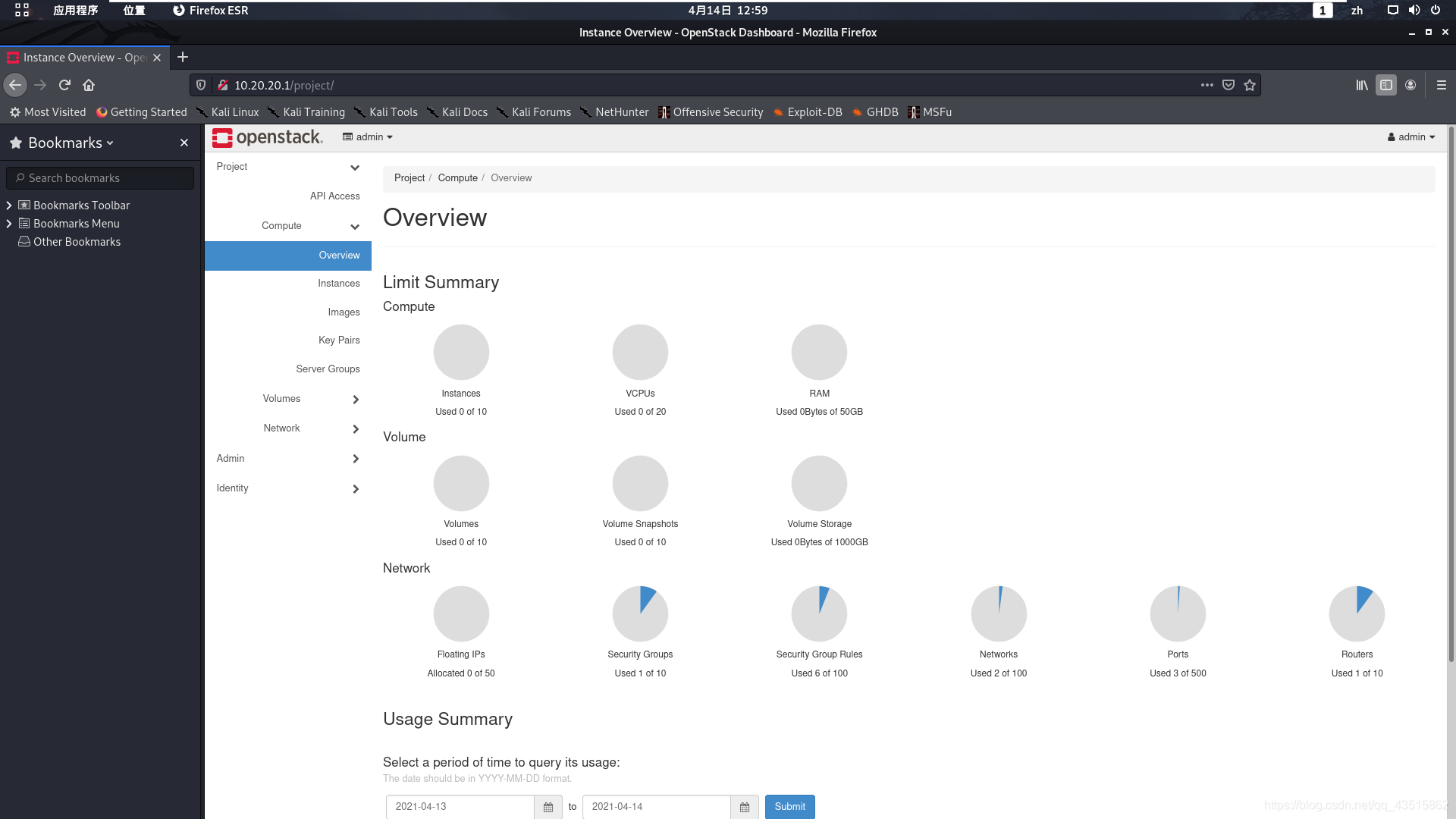Go to Firefox home page
Screen dimensions: 1456x819
click(x=89, y=85)
